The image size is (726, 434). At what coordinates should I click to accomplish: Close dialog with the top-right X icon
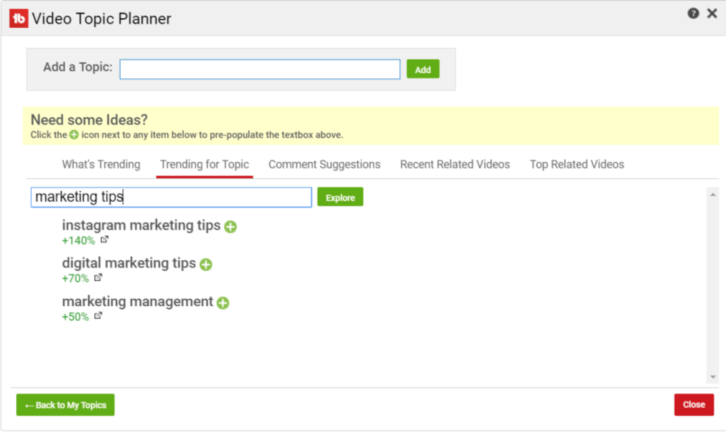coord(709,14)
